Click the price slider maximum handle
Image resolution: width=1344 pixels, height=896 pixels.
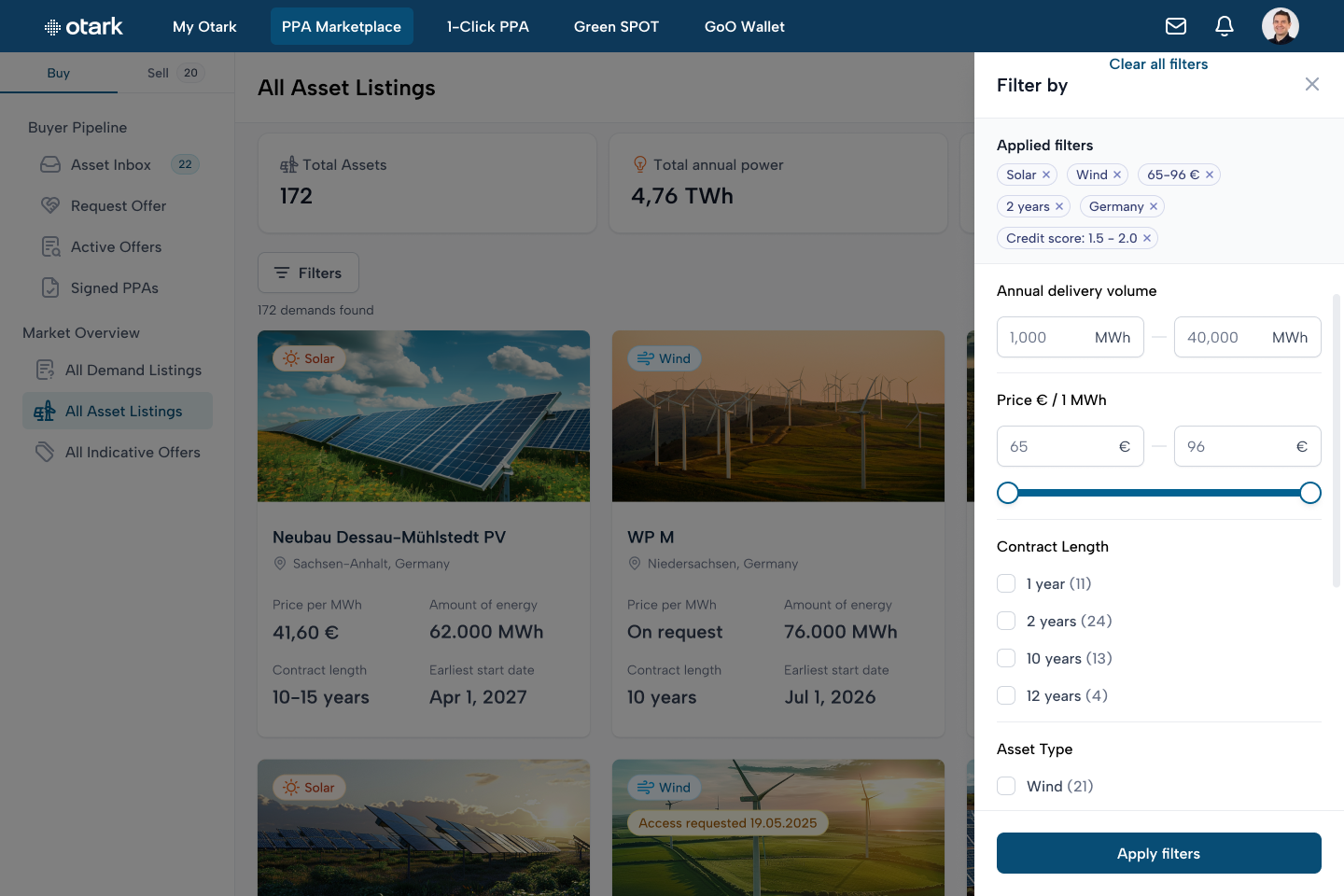[1310, 493]
